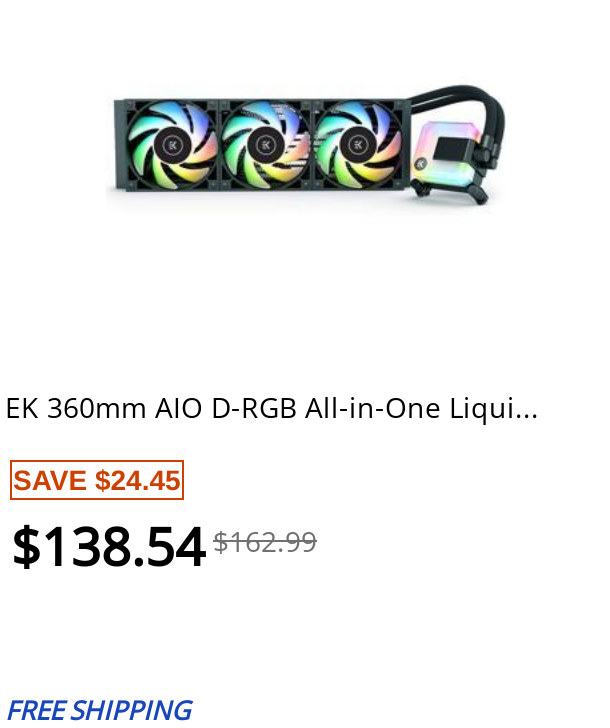Click the right RGB fan in product photo
The height and width of the screenshot is (728, 610).
click(x=358, y=146)
